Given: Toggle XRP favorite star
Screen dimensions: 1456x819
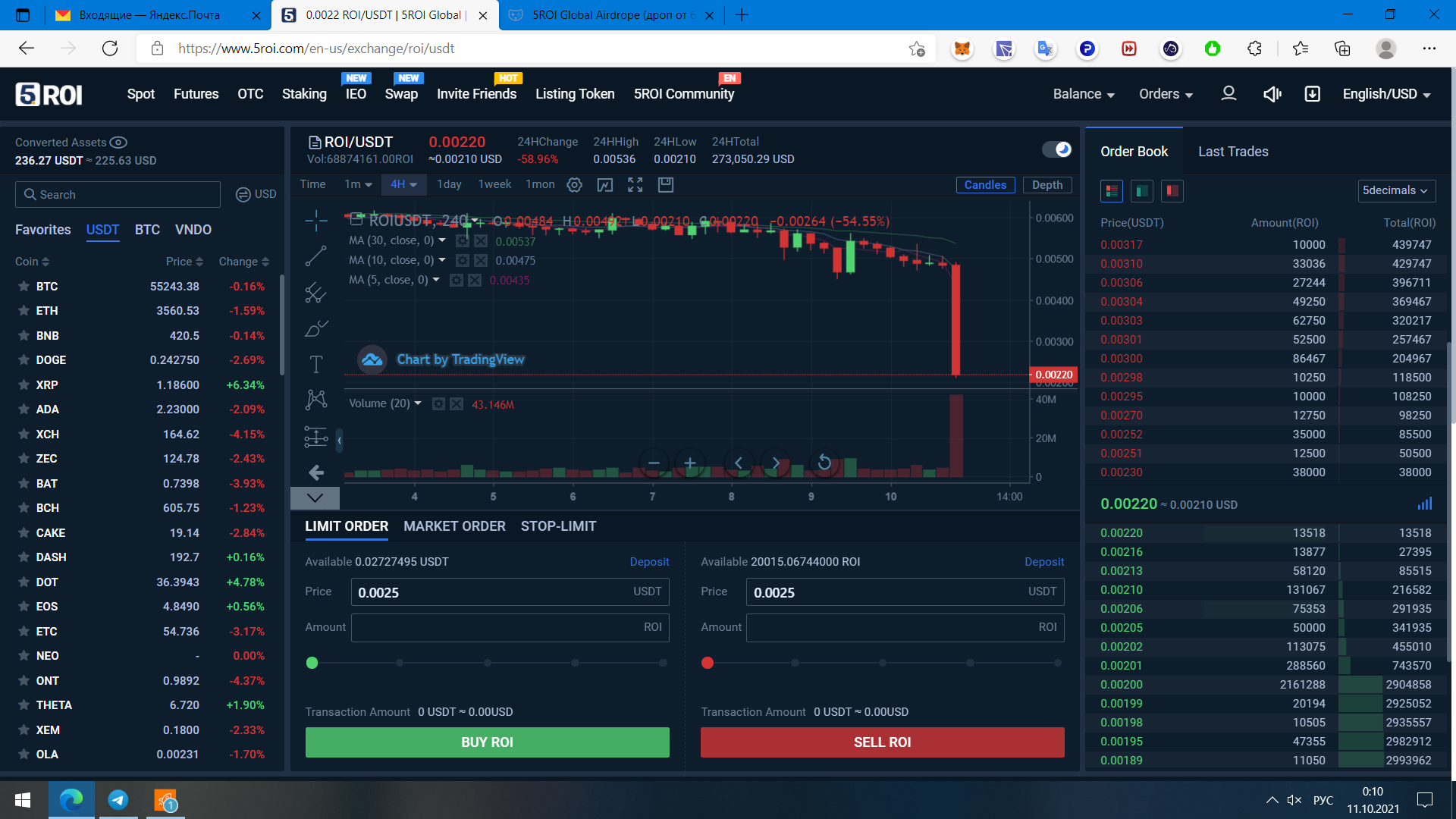Looking at the screenshot, I should coord(24,385).
